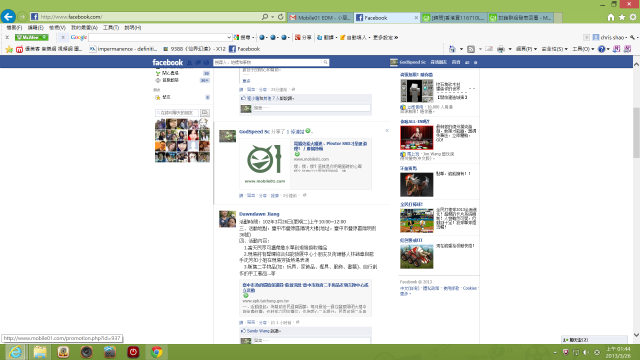Open the Page (P) dropdown in command bar
This screenshot has height=360, width=640.
tap(526, 49)
